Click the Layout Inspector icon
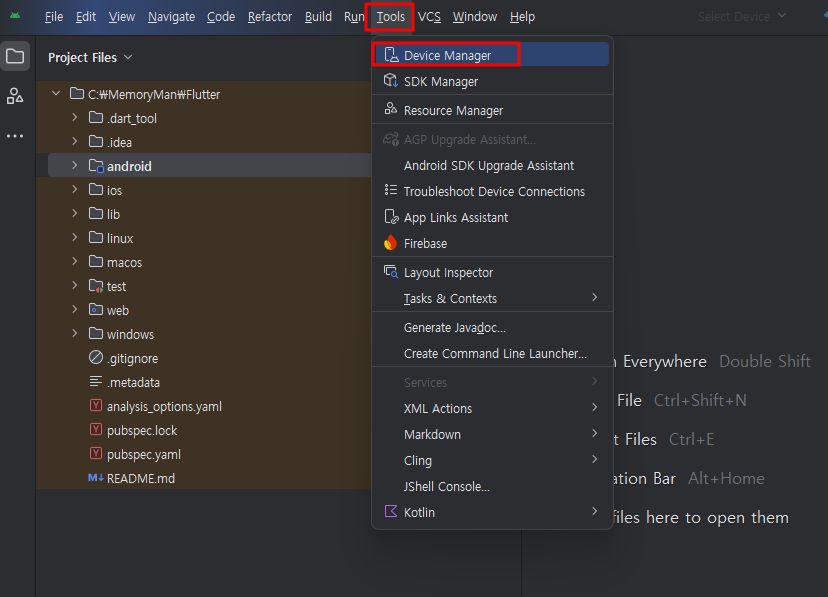 pyautogui.click(x=391, y=272)
